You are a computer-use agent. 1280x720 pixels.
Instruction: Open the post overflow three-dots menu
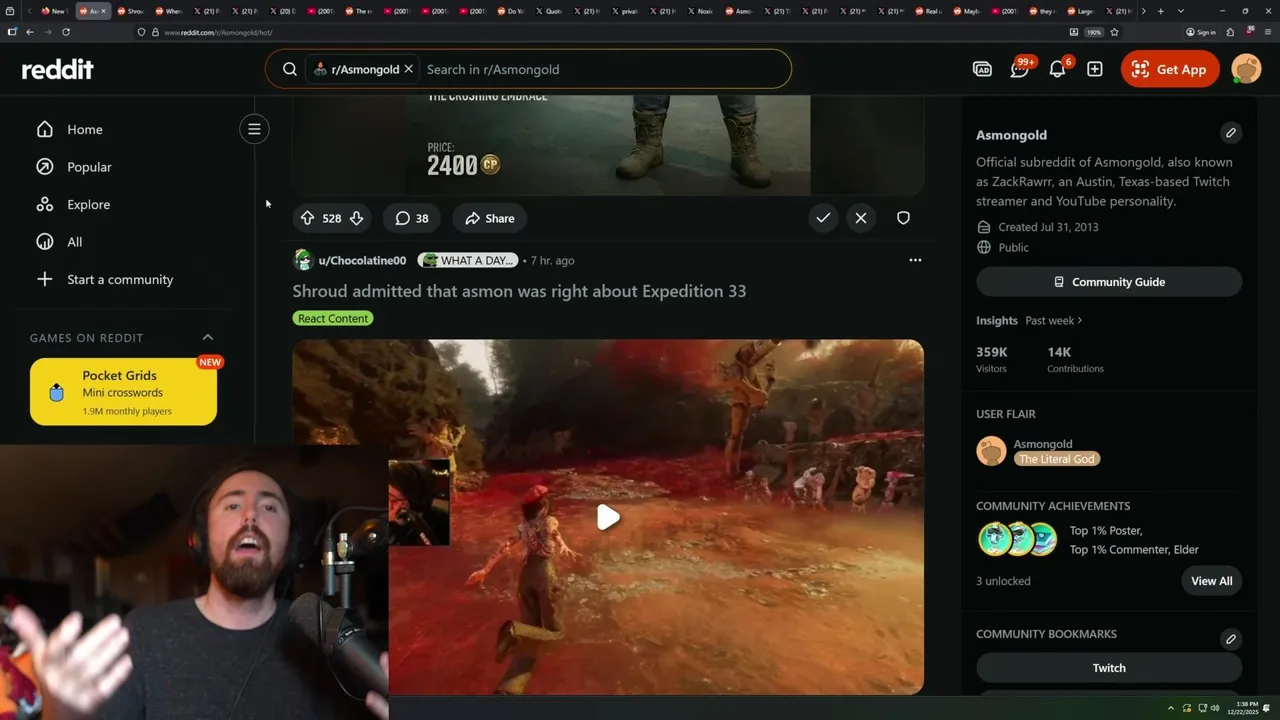[x=915, y=260]
